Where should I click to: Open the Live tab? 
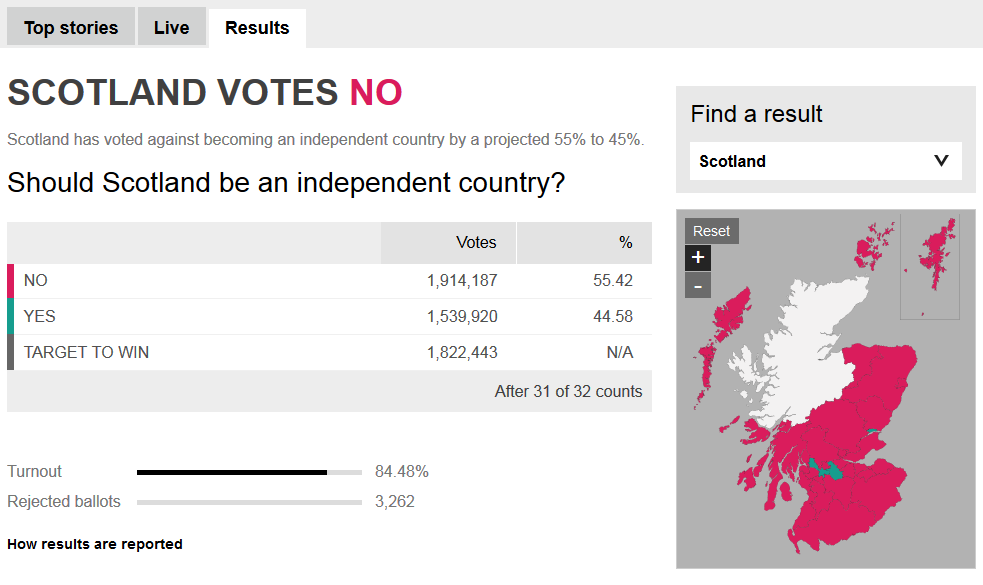[x=171, y=28]
